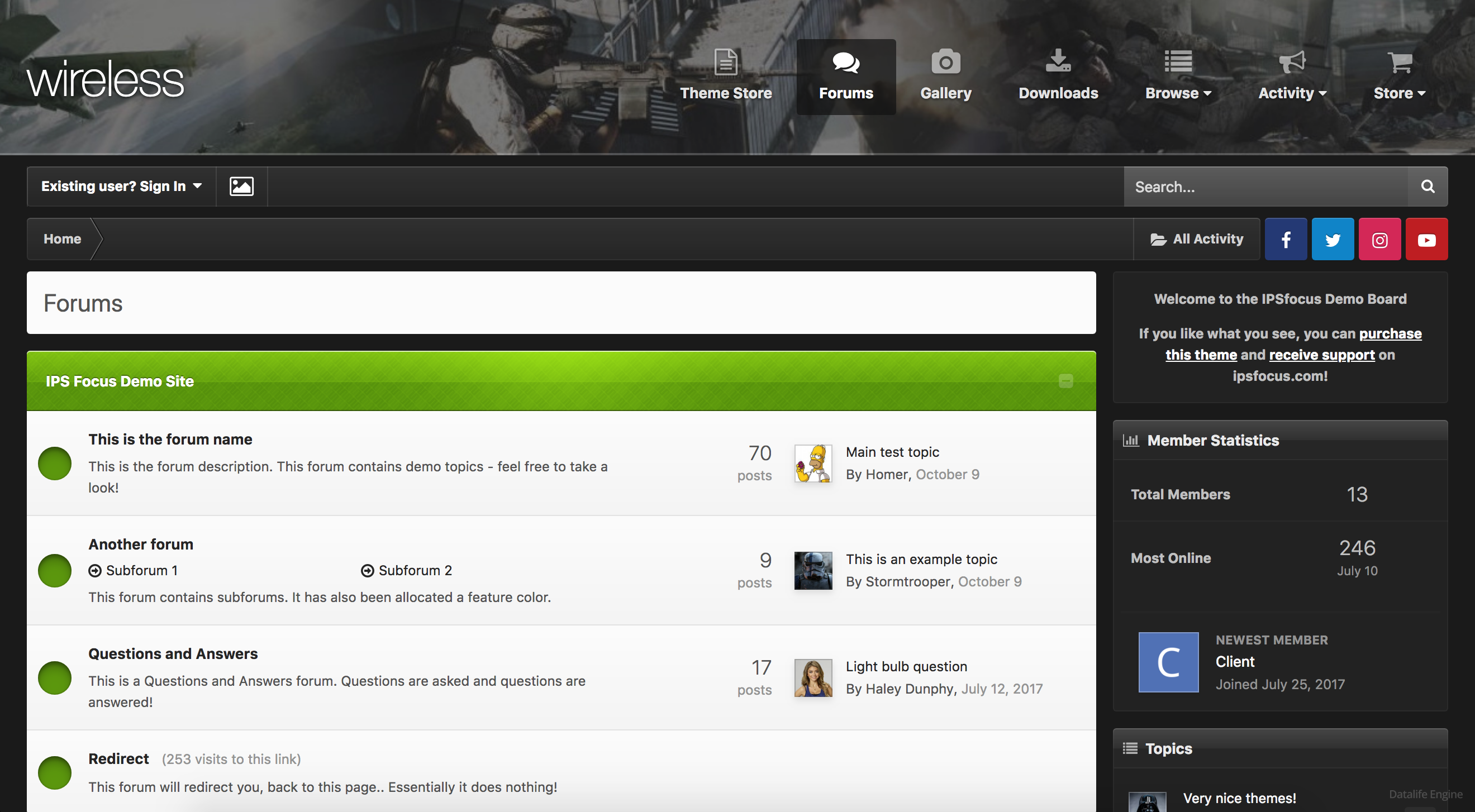This screenshot has height=812, width=1475.
Task: Click read-status circle for This is the forum name
Action: [x=54, y=464]
